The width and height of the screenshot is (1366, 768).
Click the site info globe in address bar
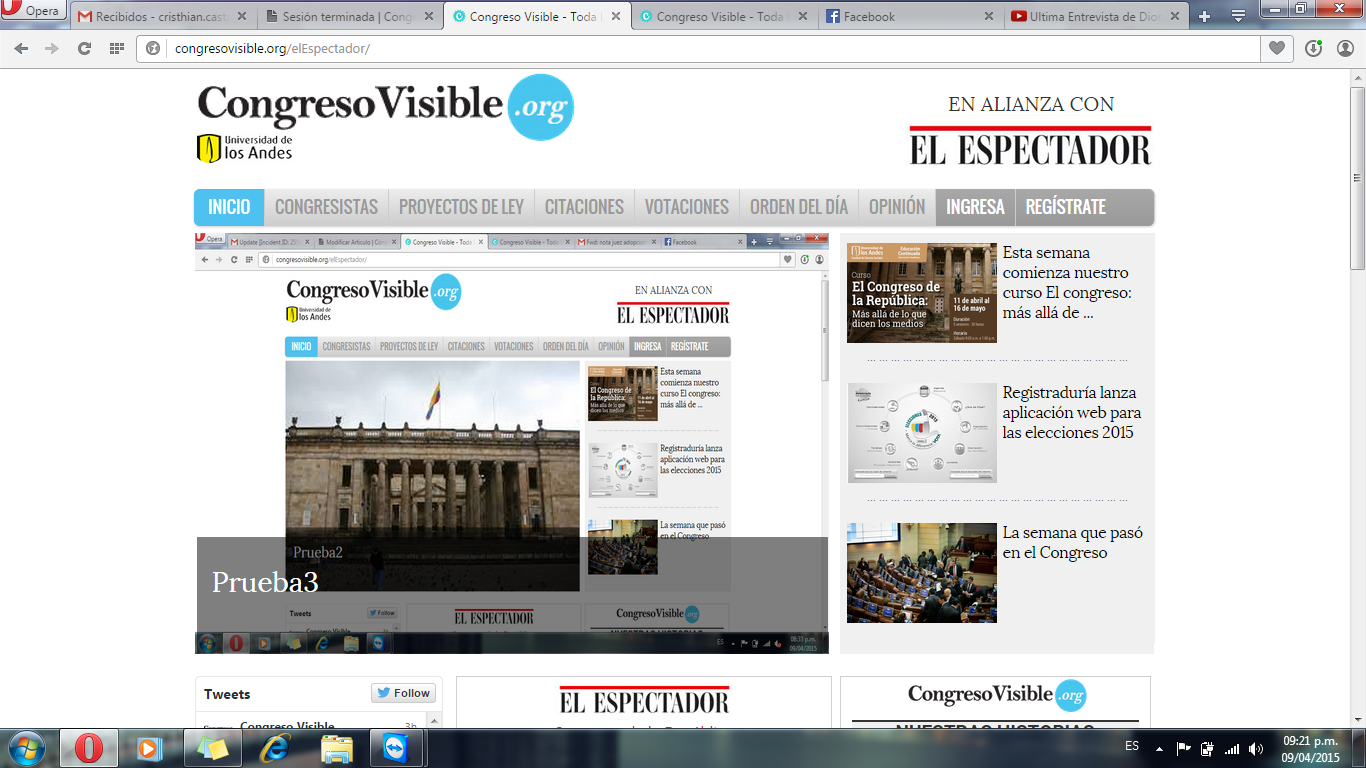pos(154,48)
